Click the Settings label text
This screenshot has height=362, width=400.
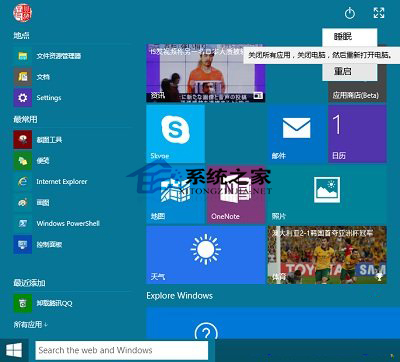49,98
